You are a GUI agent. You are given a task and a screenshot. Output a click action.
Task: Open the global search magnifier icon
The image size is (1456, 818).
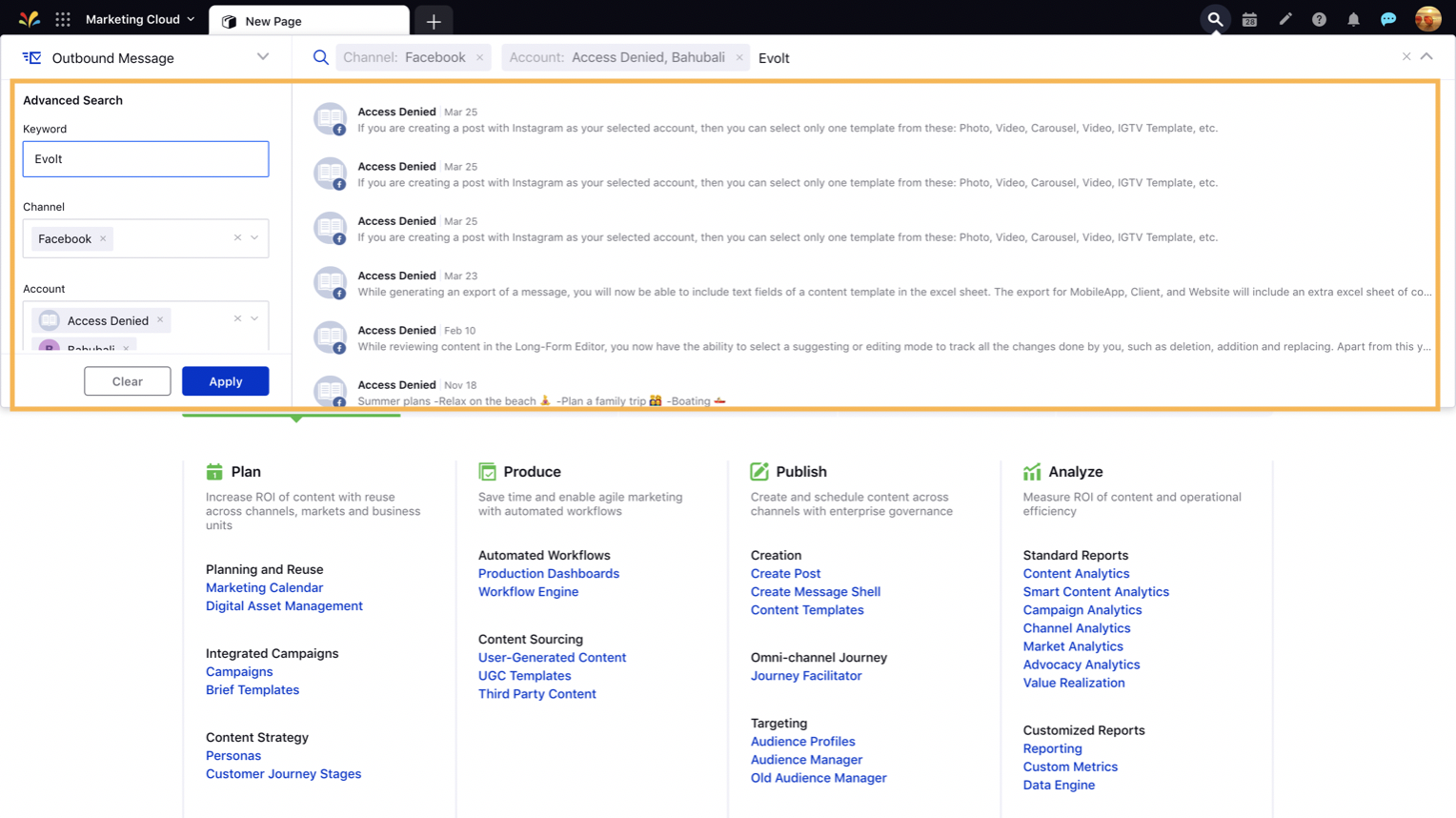click(x=1215, y=19)
